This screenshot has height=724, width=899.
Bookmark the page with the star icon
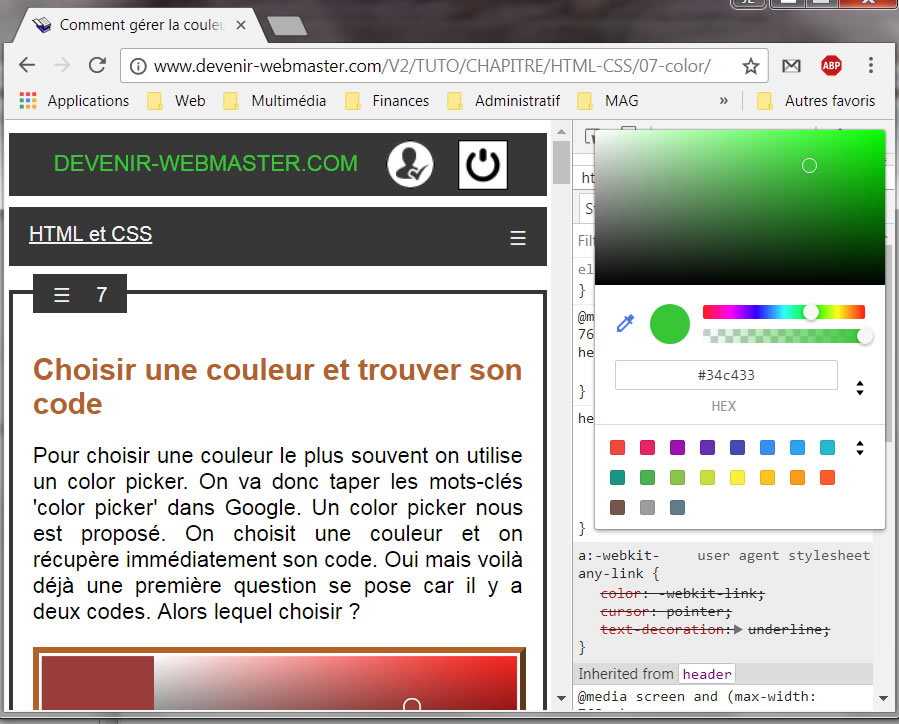pos(751,66)
